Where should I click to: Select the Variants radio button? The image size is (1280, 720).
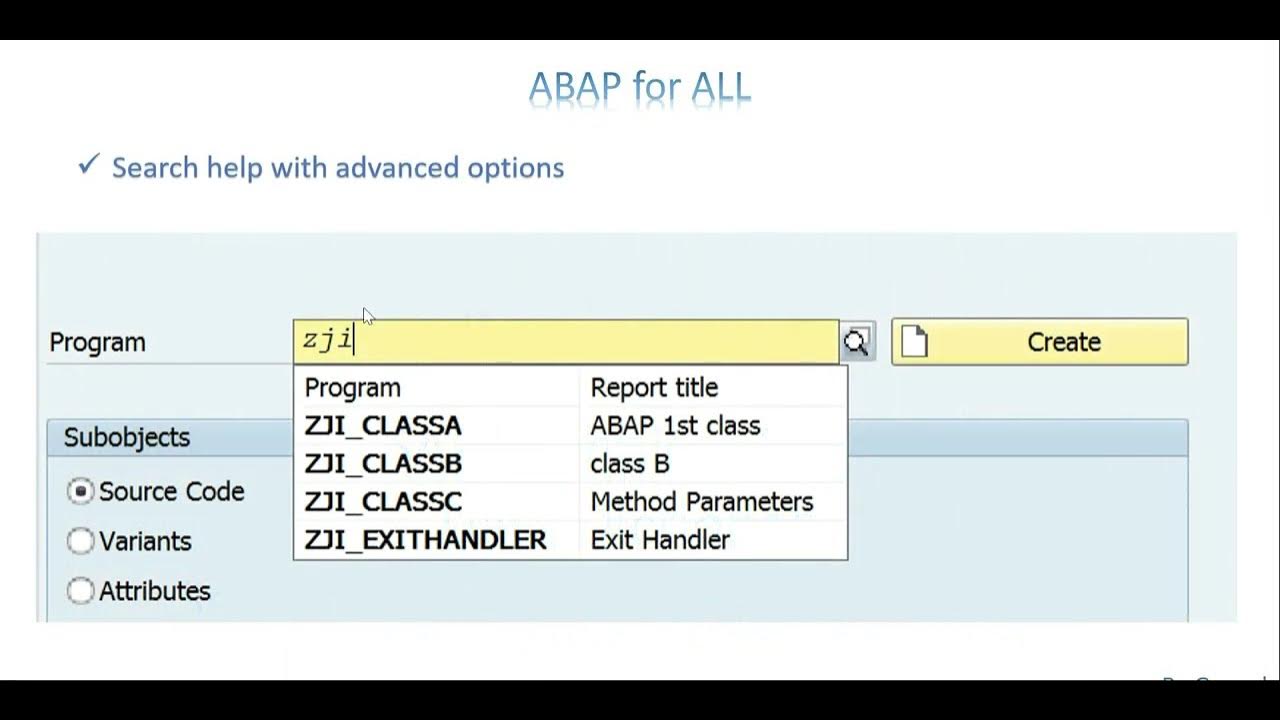coord(80,541)
